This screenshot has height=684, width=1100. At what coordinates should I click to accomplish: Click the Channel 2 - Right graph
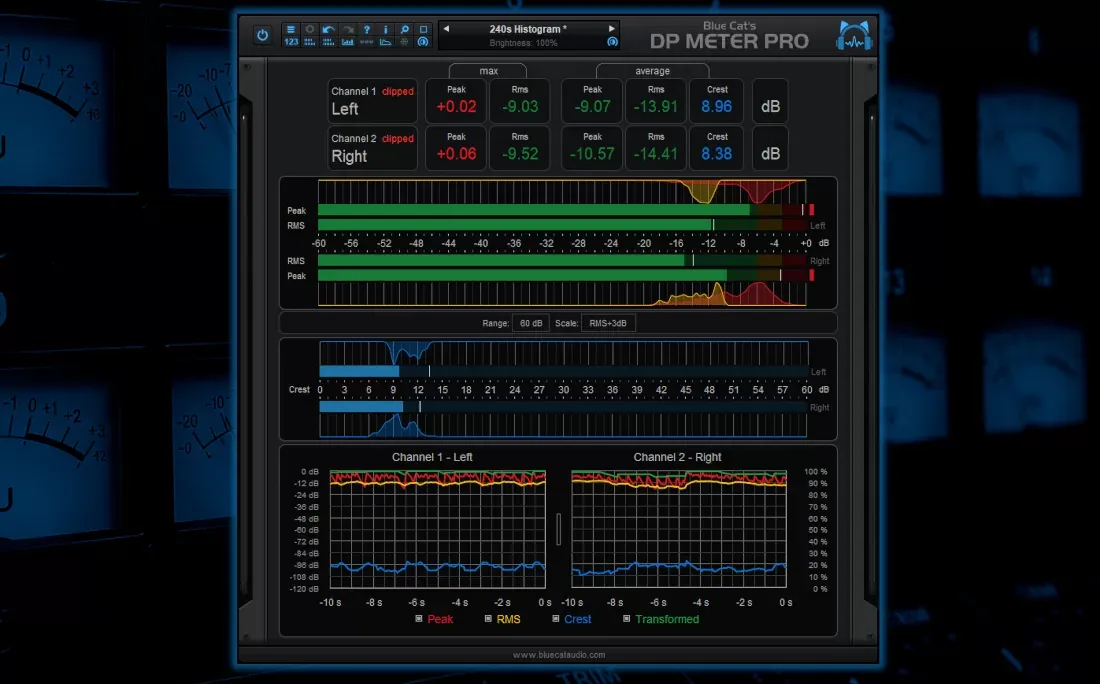[x=679, y=529]
